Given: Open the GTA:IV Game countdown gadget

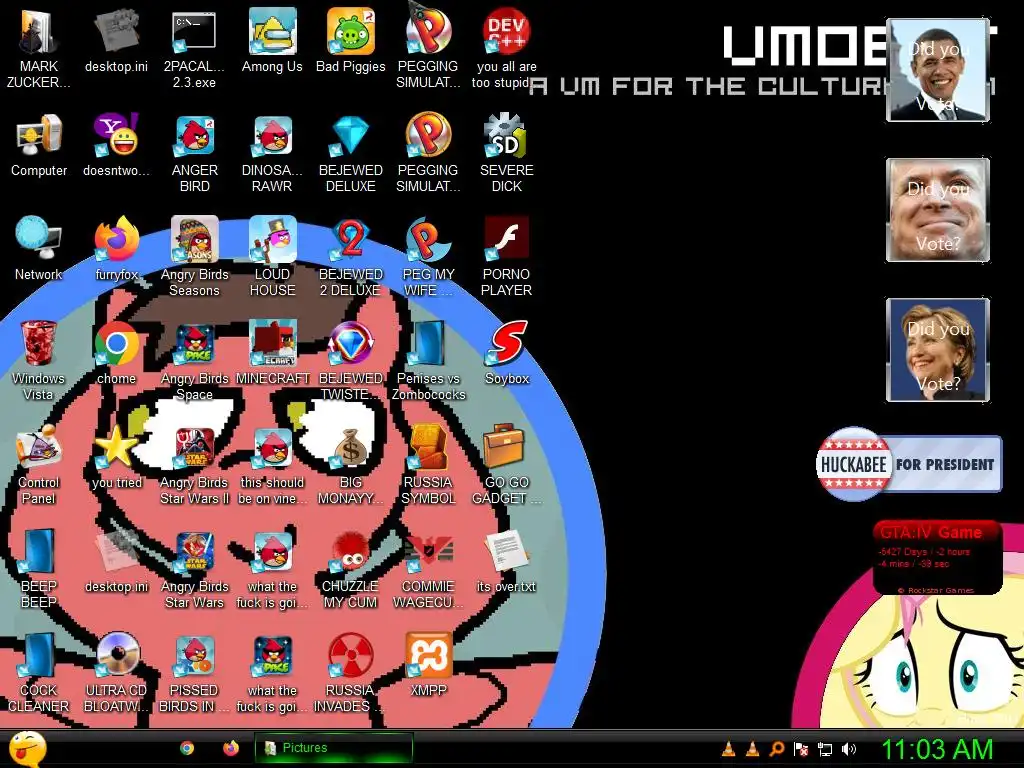Looking at the screenshot, I should (x=937, y=558).
